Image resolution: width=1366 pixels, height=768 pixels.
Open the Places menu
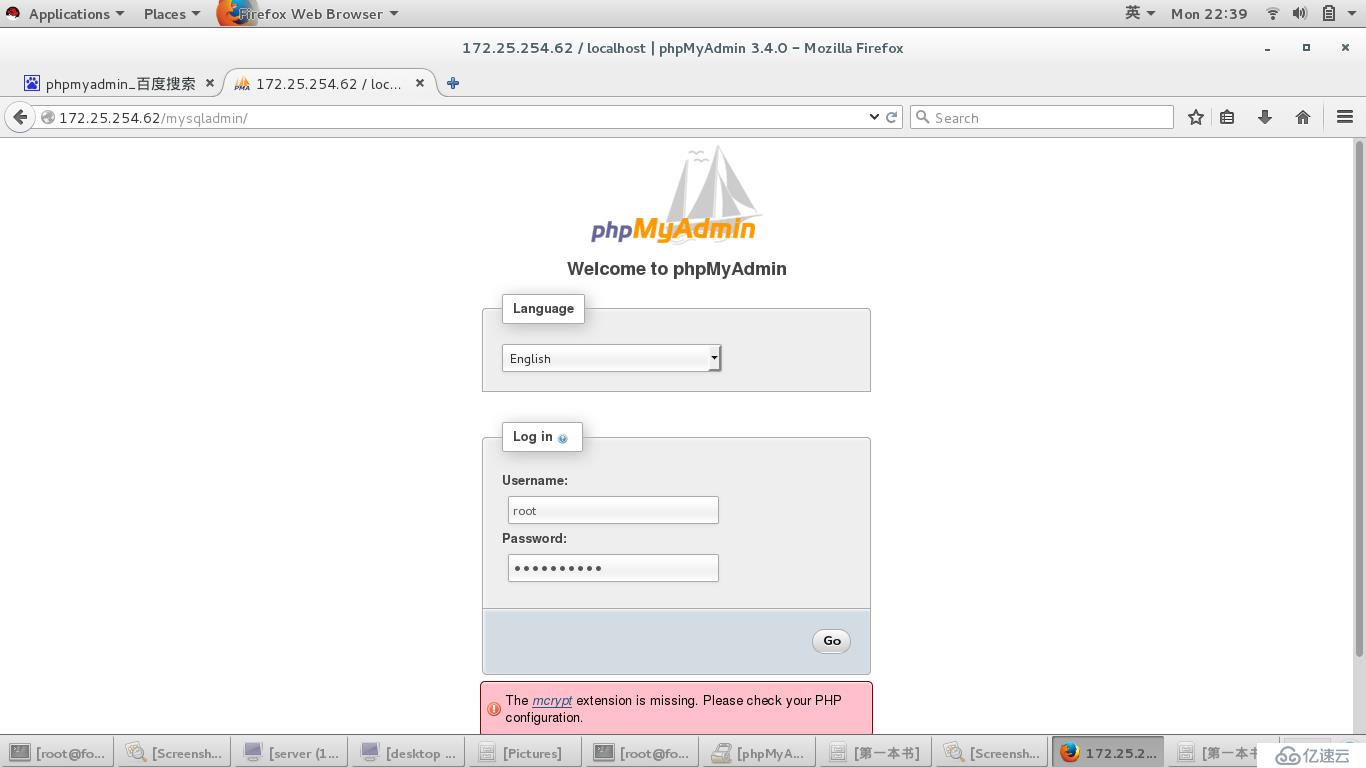tap(172, 13)
